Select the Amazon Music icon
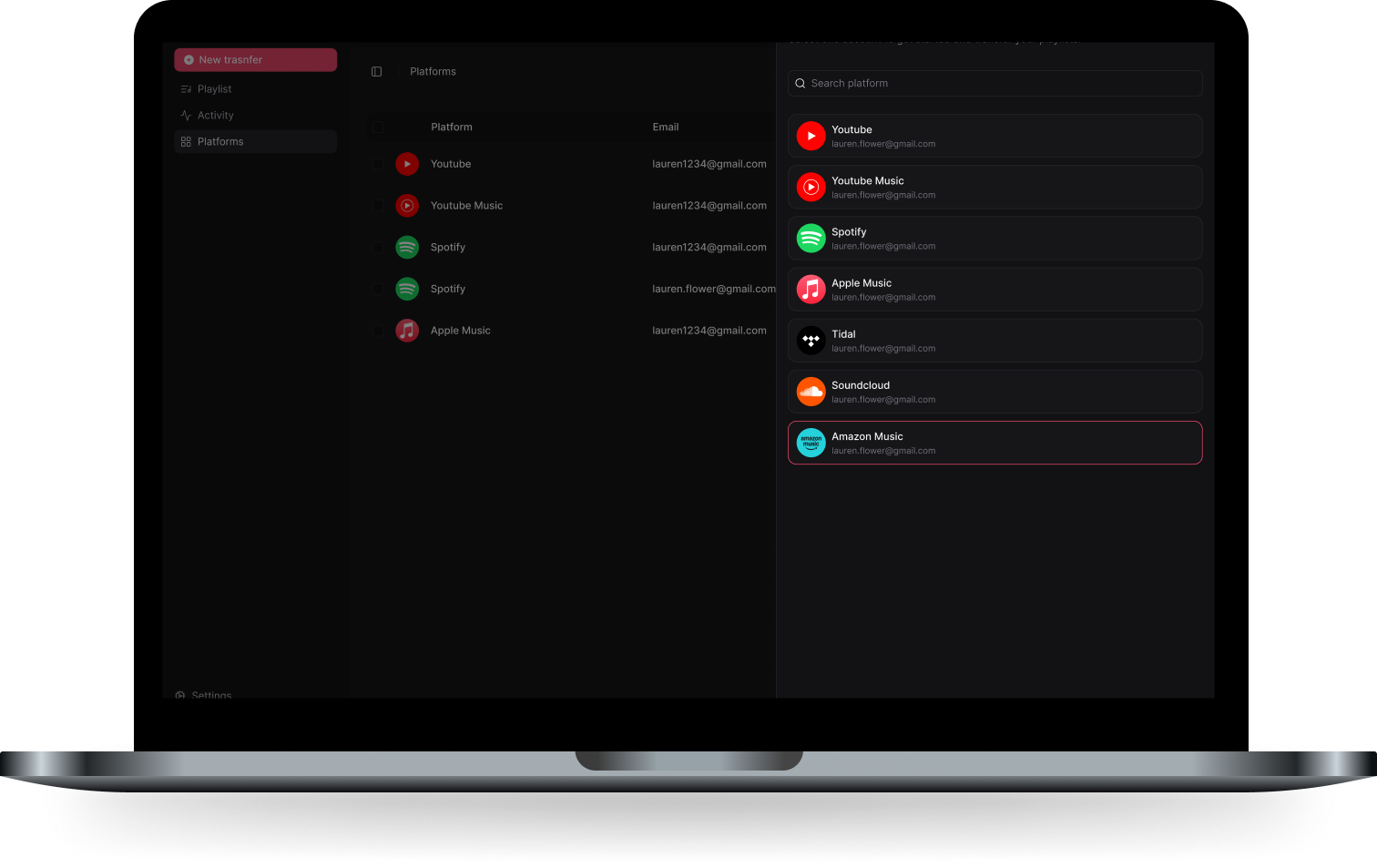 tap(811, 443)
